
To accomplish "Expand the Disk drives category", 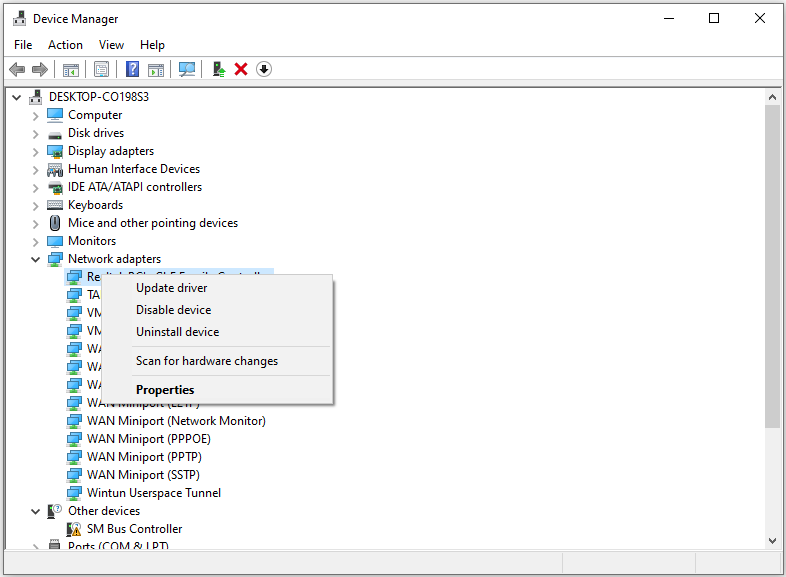I will (36, 134).
